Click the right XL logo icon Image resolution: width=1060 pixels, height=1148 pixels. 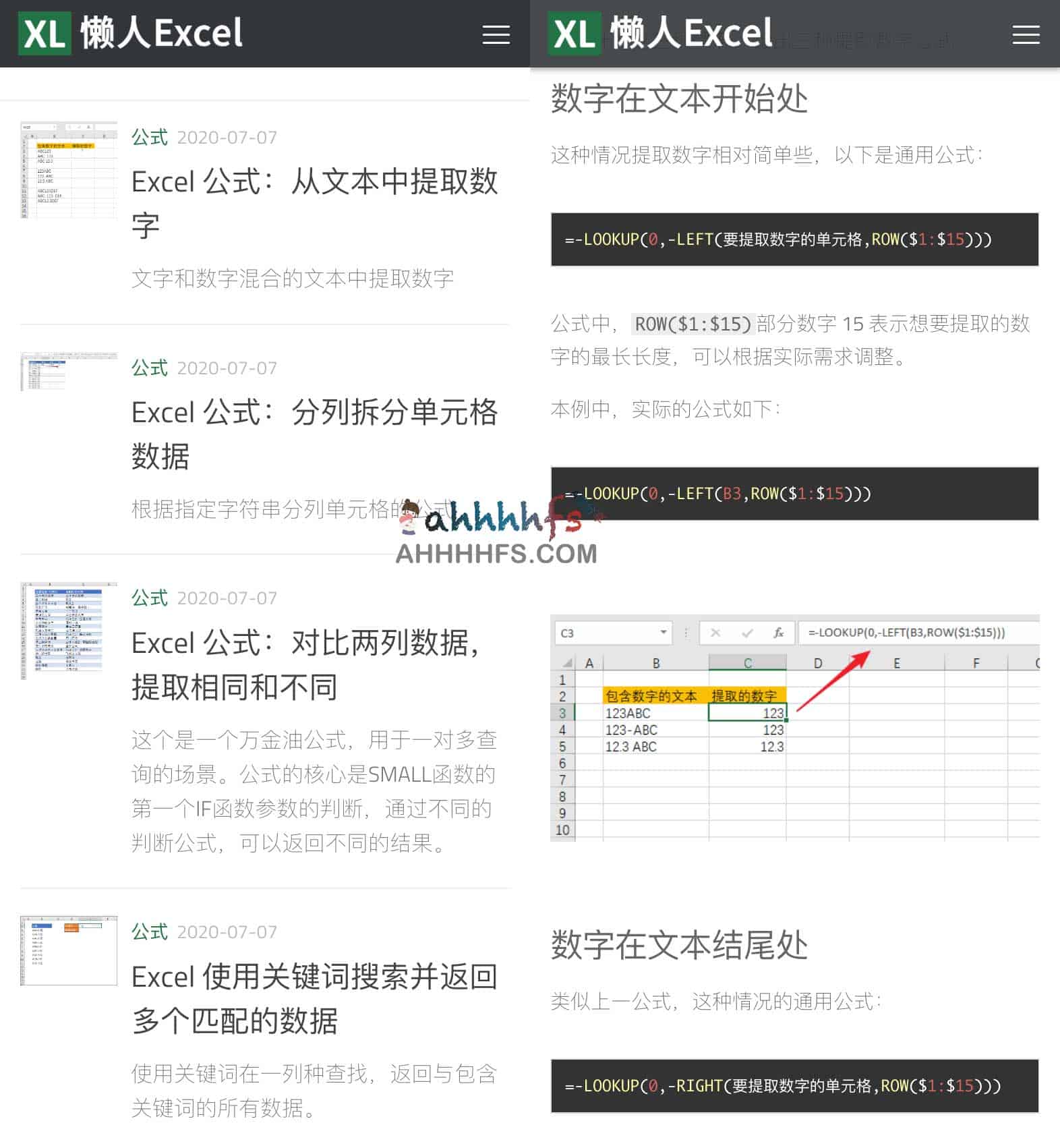click(574, 33)
